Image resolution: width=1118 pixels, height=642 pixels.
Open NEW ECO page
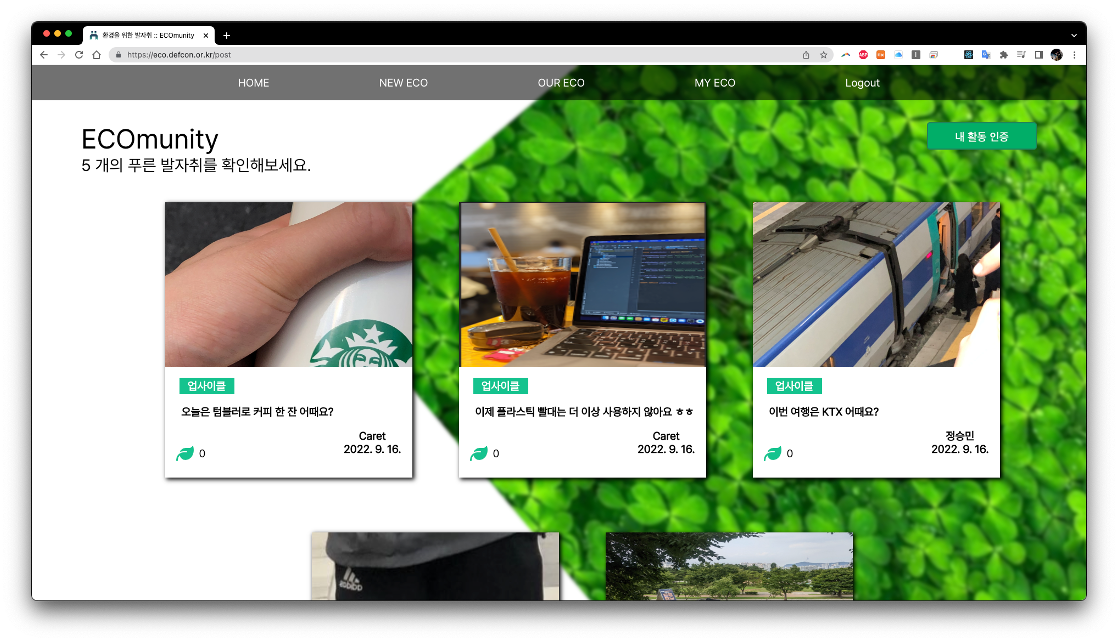pos(403,83)
